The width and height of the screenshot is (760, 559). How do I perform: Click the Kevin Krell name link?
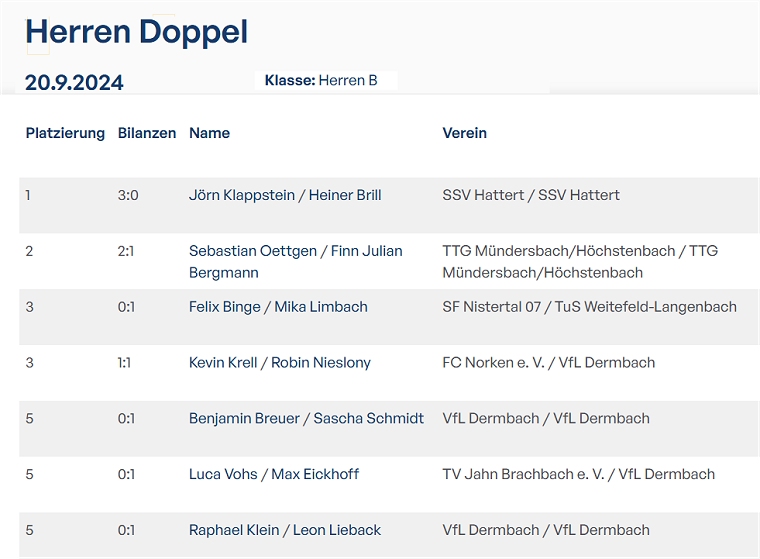click(222, 363)
